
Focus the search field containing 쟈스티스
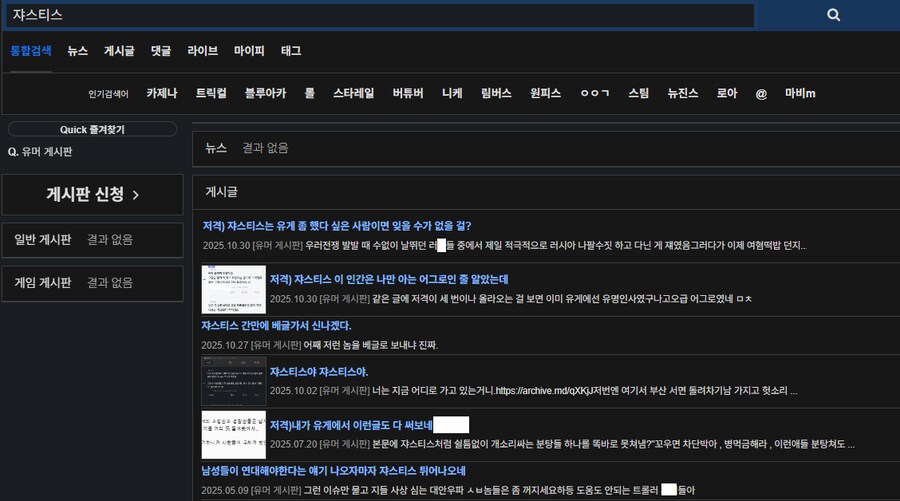coord(380,15)
